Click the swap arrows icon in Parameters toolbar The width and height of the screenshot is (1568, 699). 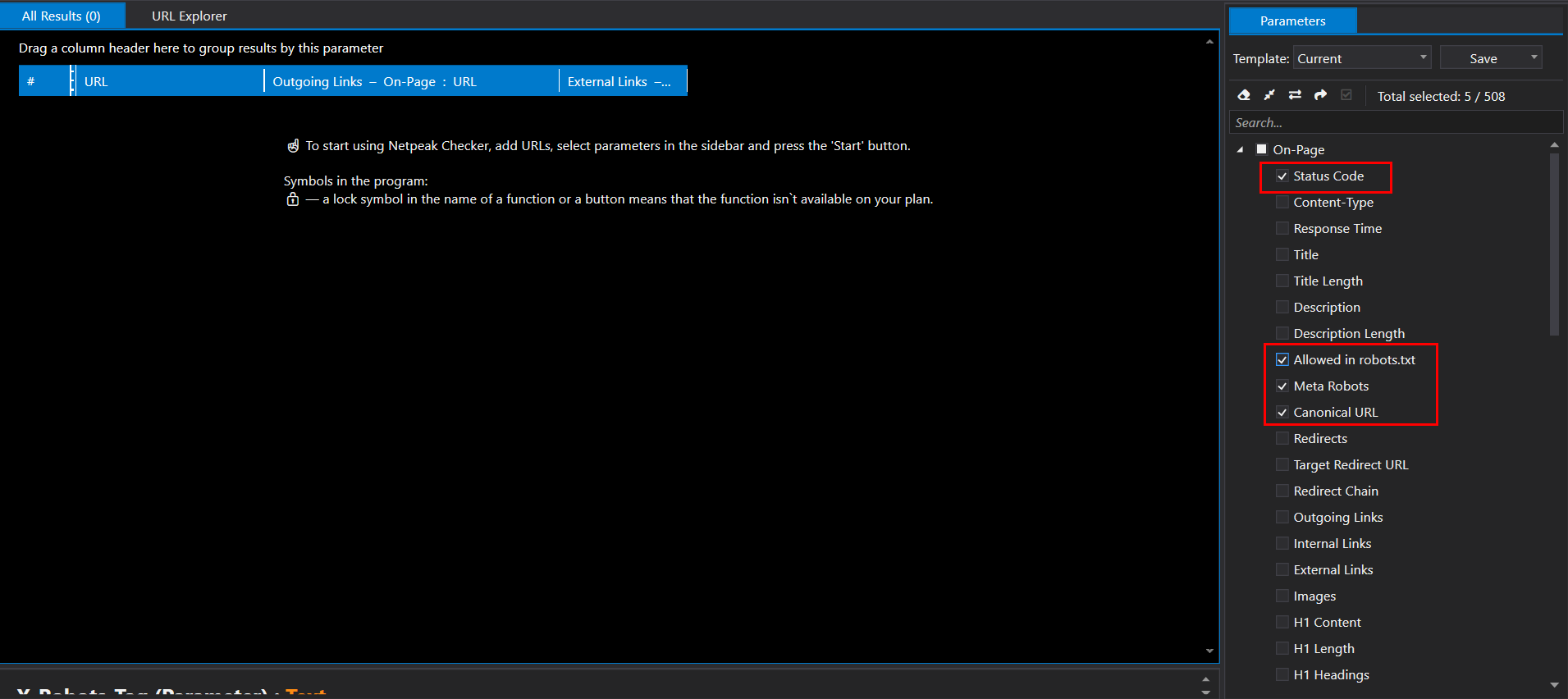point(1295,95)
